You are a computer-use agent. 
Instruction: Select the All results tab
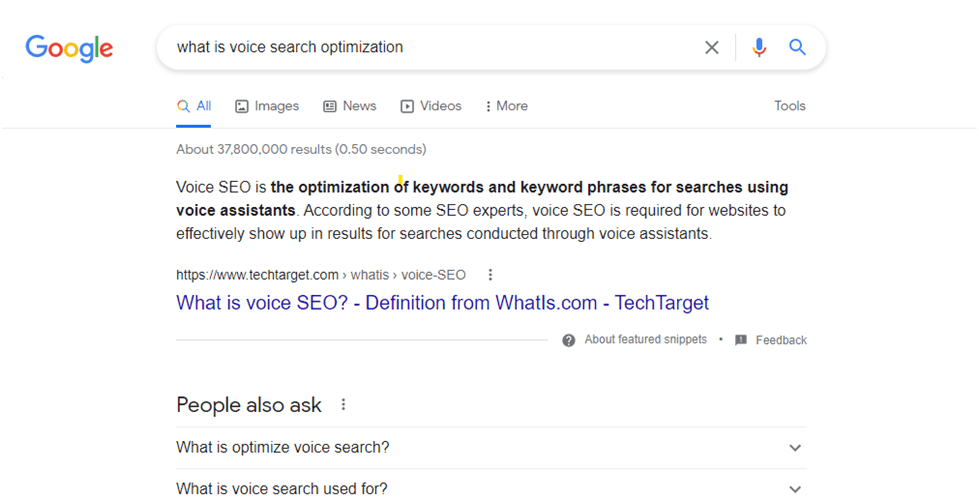coord(194,106)
